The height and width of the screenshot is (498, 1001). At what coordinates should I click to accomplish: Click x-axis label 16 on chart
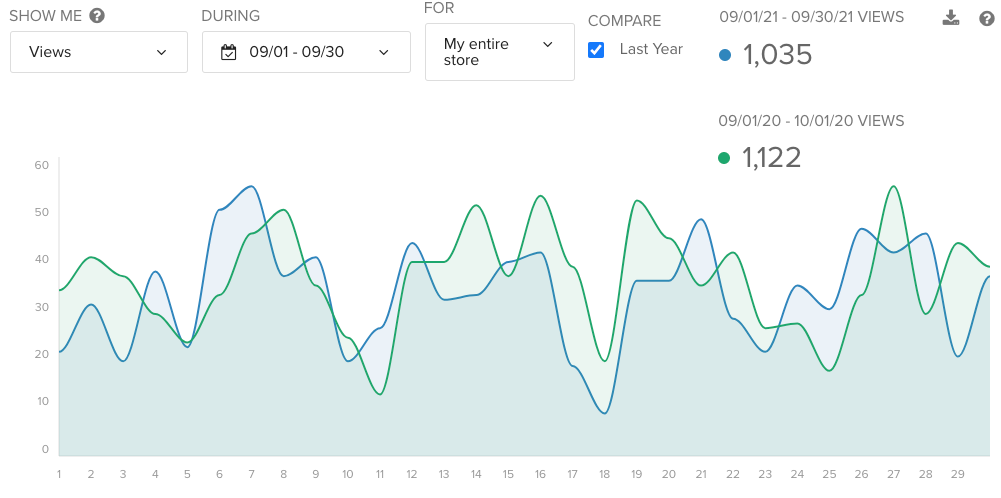coord(540,474)
